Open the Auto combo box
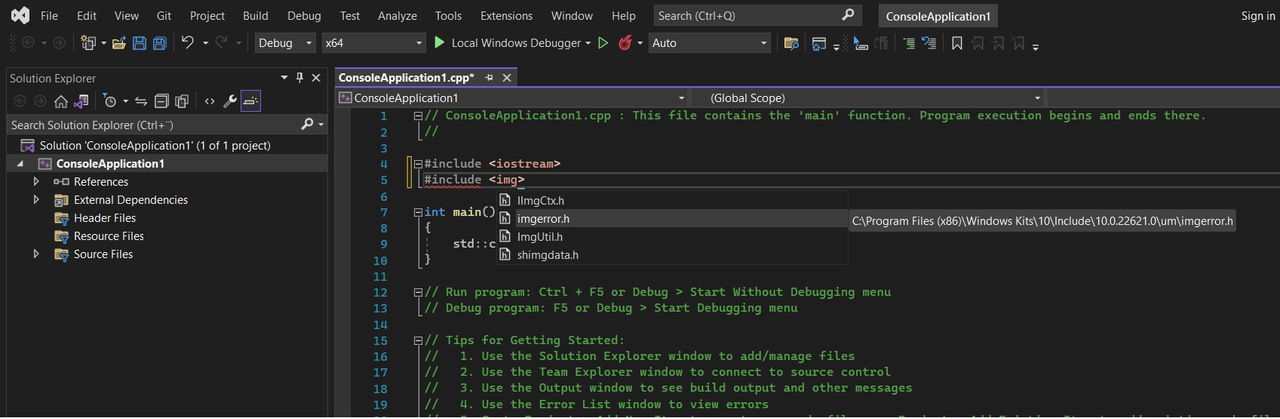The height and width of the screenshot is (419, 1280). click(x=710, y=43)
